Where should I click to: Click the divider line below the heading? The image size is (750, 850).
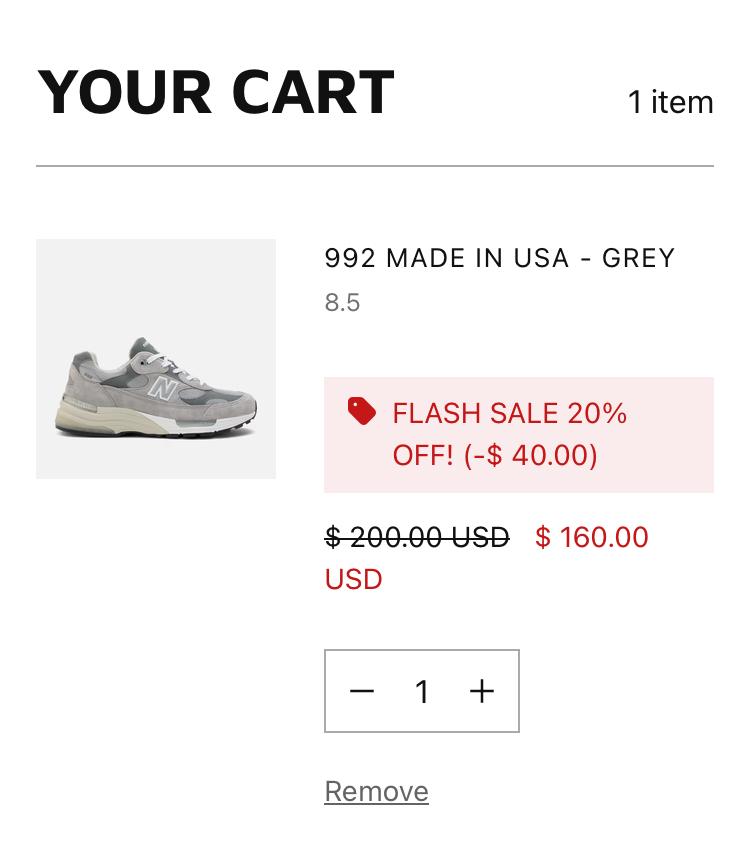tap(375, 166)
